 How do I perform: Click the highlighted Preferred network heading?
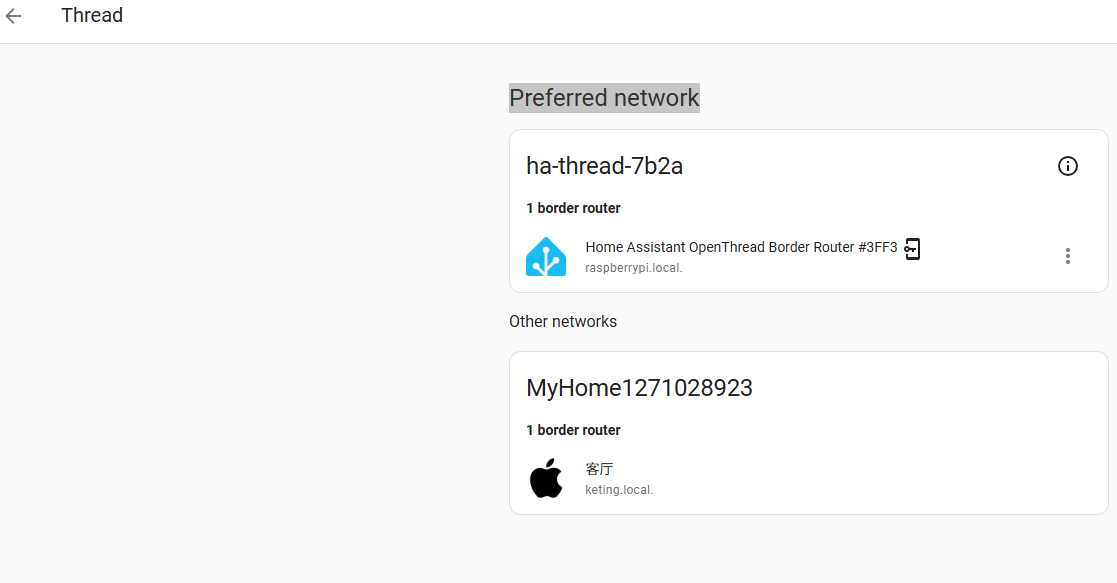604,98
